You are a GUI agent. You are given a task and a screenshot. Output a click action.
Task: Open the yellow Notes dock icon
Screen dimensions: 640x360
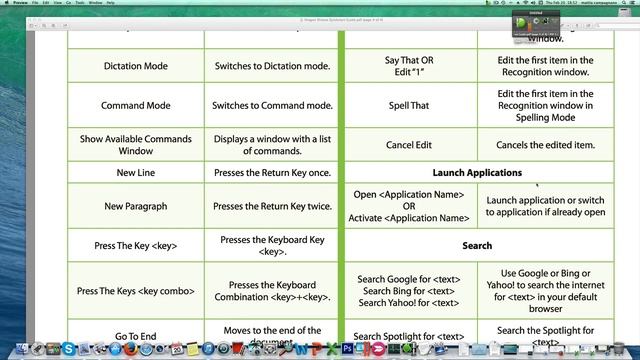click(x=192, y=349)
